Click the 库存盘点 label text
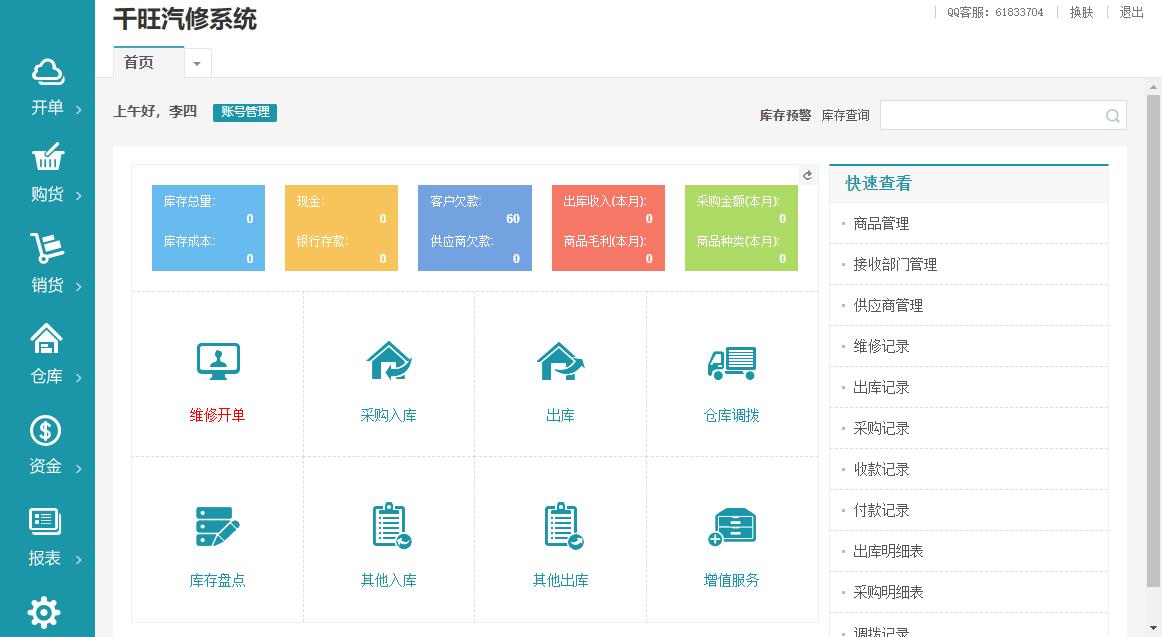 pyautogui.click(x=217, y=580)
